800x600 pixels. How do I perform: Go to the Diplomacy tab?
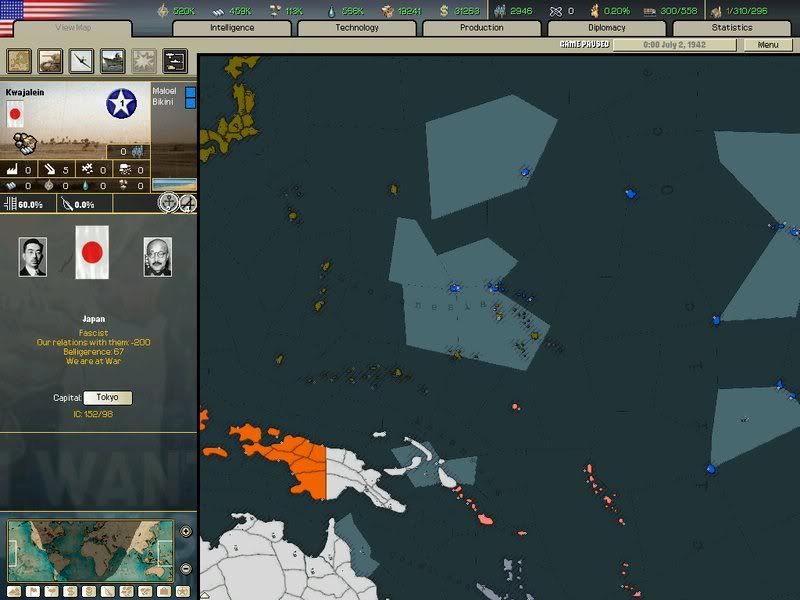[606, 28]
